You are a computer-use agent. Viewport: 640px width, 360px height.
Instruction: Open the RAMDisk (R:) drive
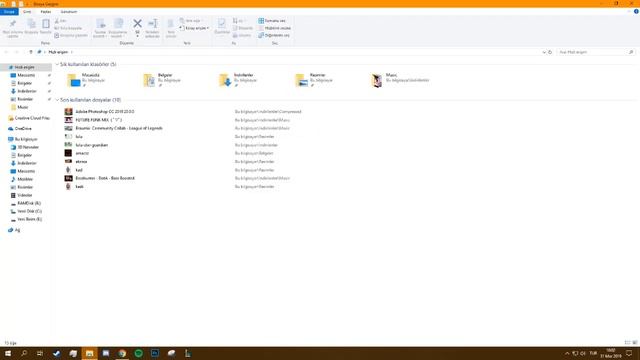(x=26, y=203)
